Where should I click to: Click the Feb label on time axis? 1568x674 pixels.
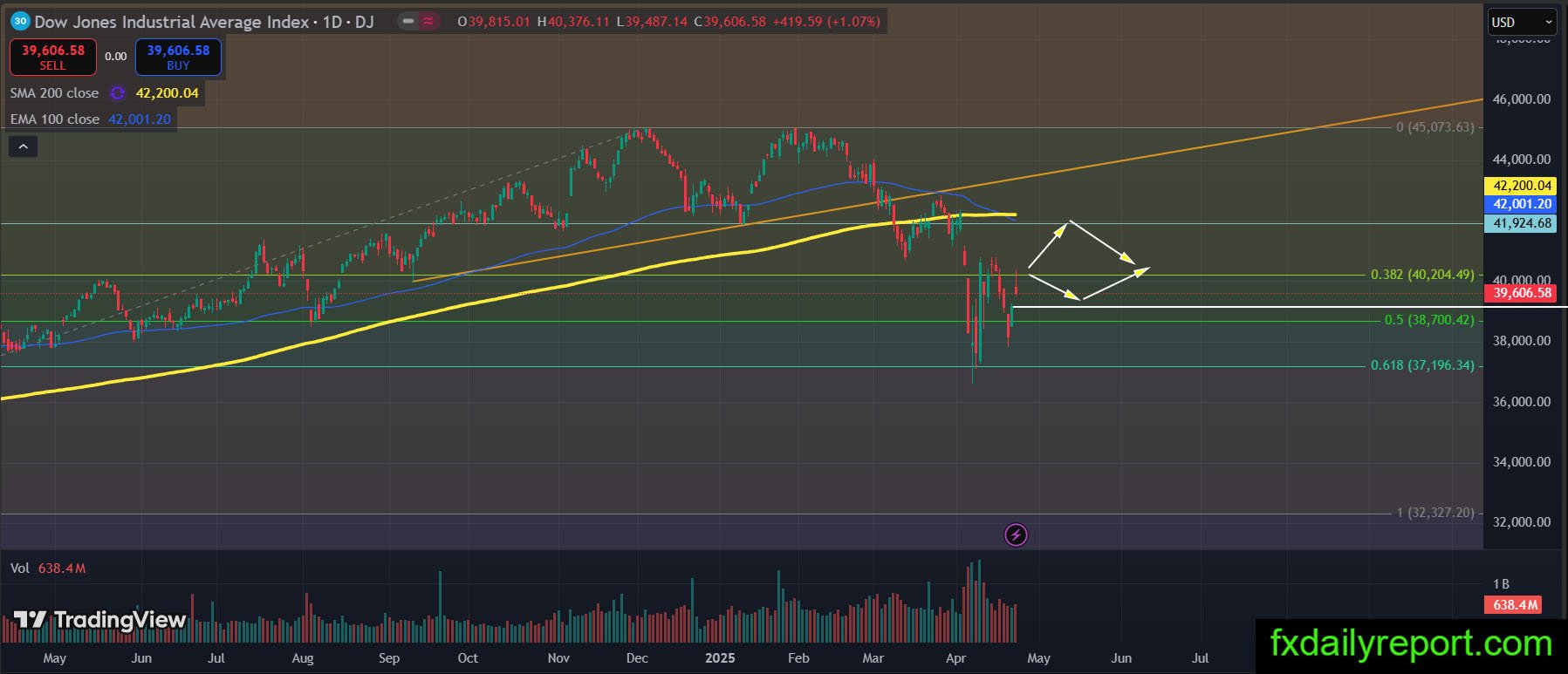tap(798, 658)
